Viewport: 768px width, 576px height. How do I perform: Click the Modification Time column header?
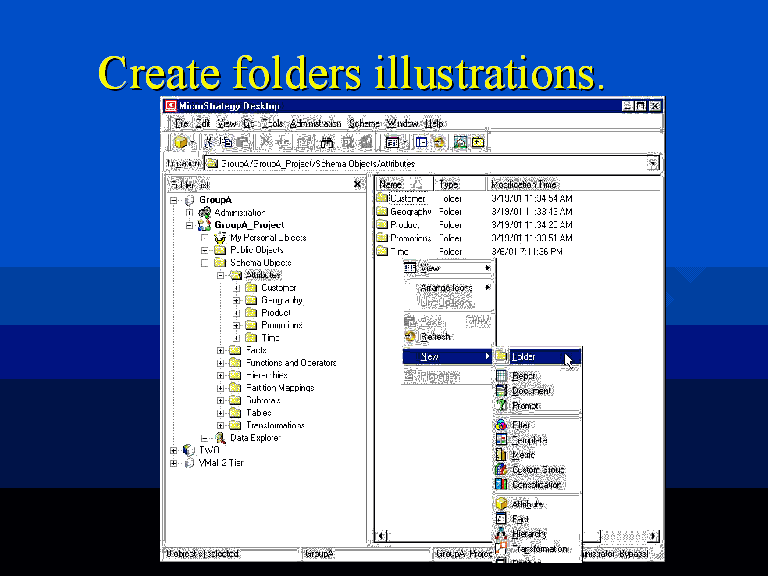(523, 184)
